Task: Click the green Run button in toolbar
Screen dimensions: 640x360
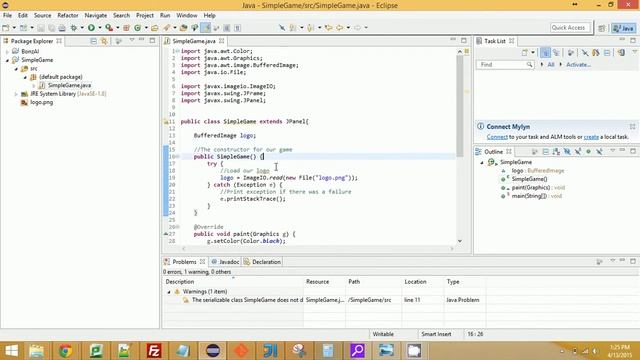Action: [x=91, y=28]
